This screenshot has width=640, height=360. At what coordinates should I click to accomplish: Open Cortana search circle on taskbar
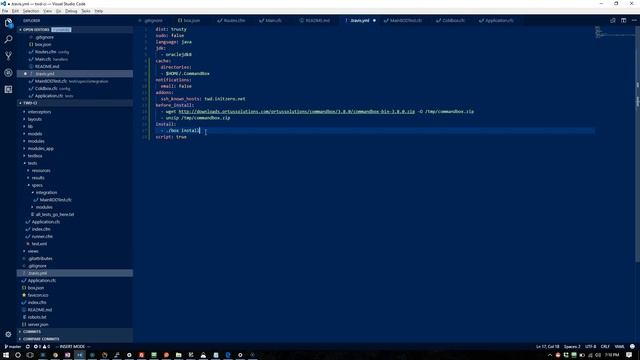pos(18,355)
